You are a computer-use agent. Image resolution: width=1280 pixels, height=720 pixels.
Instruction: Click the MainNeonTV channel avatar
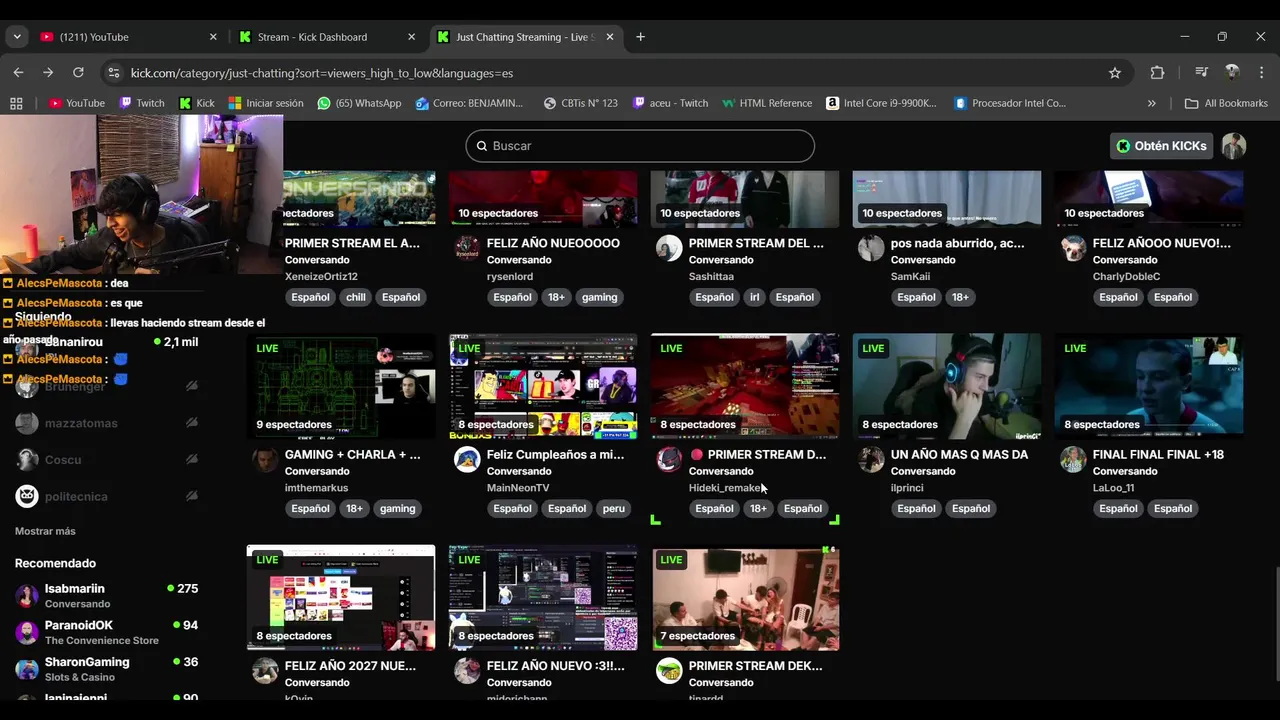click(x=467, y=459)
